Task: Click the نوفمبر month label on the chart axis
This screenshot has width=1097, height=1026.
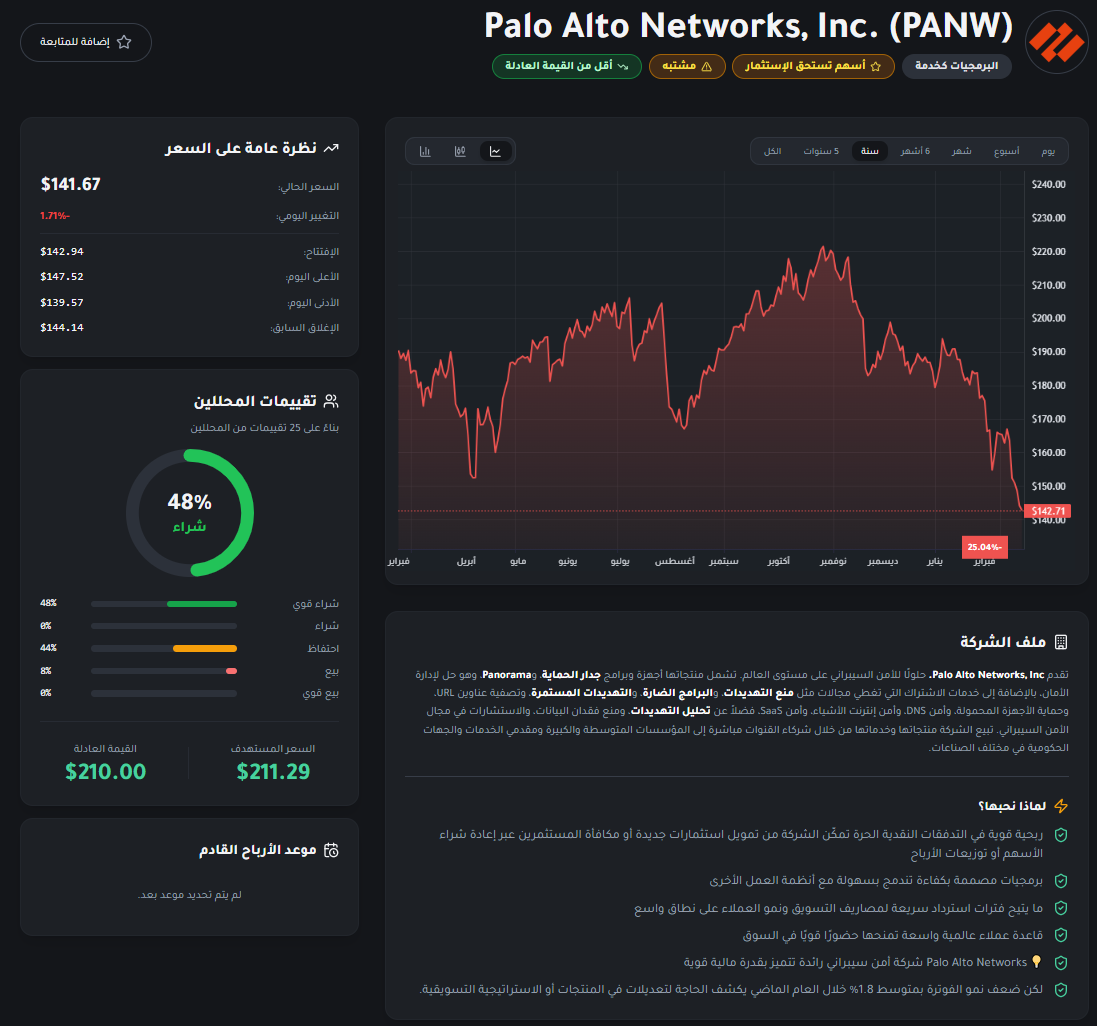Action: click(833, 561)
